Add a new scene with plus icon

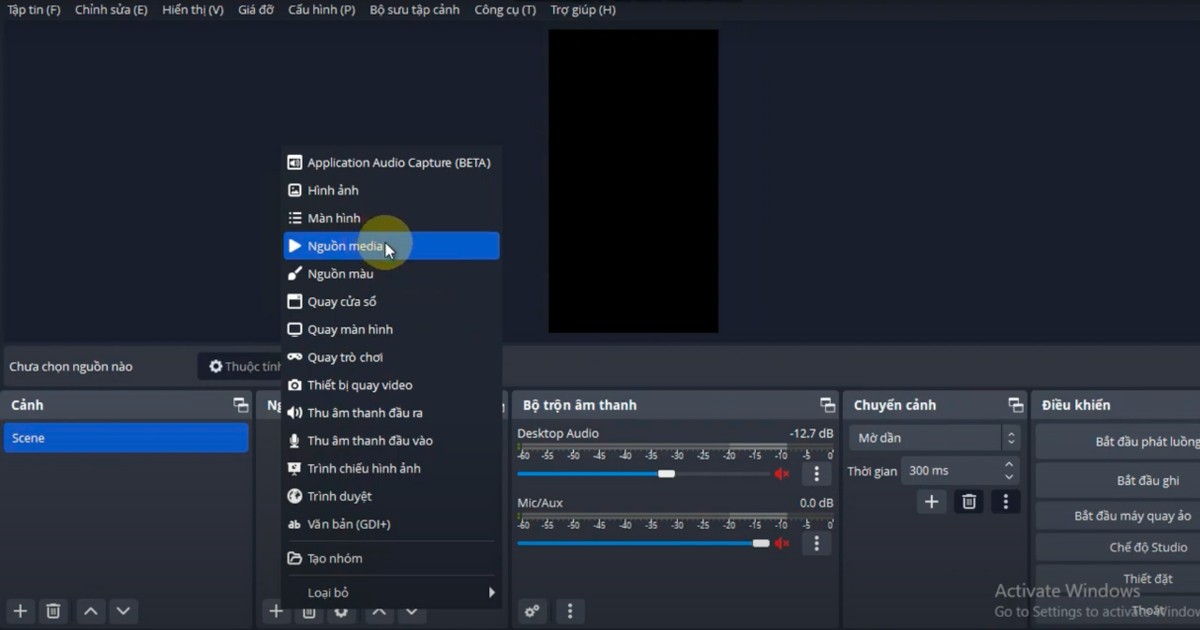point(20,611)
